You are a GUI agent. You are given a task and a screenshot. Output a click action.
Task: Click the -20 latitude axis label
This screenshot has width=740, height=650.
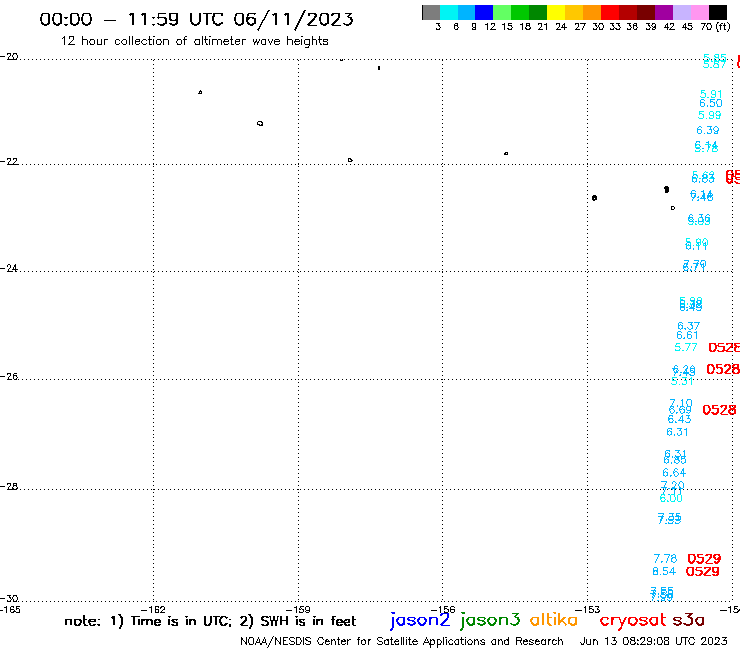point(9,57)
